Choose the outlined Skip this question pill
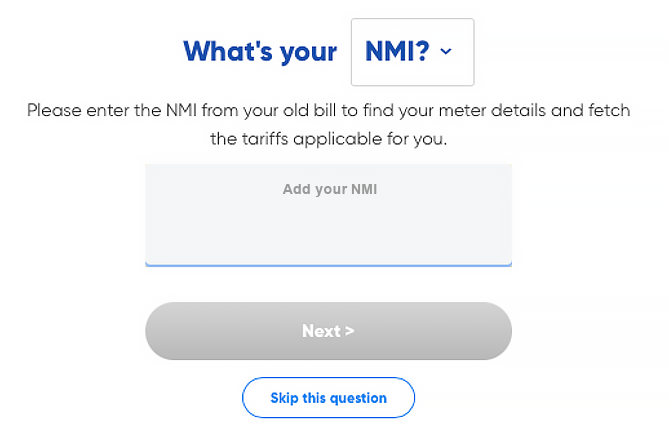 [329, 398]
